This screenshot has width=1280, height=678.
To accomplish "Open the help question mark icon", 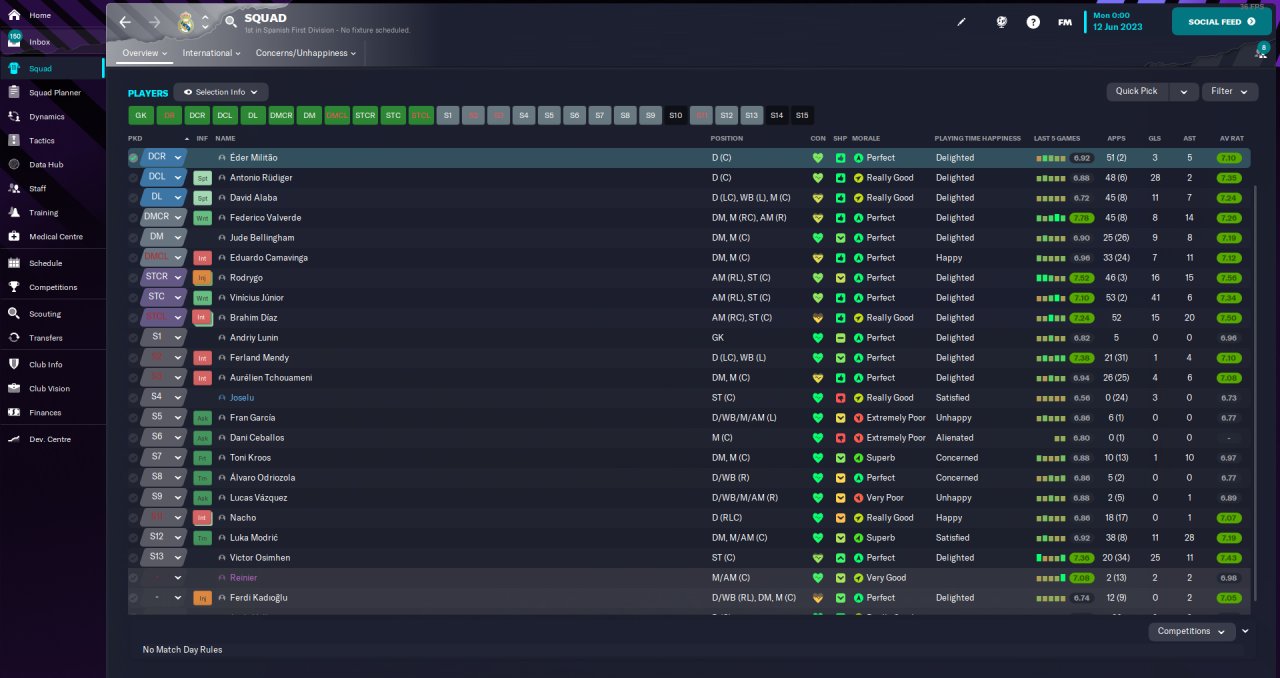I will [1033, 21].
